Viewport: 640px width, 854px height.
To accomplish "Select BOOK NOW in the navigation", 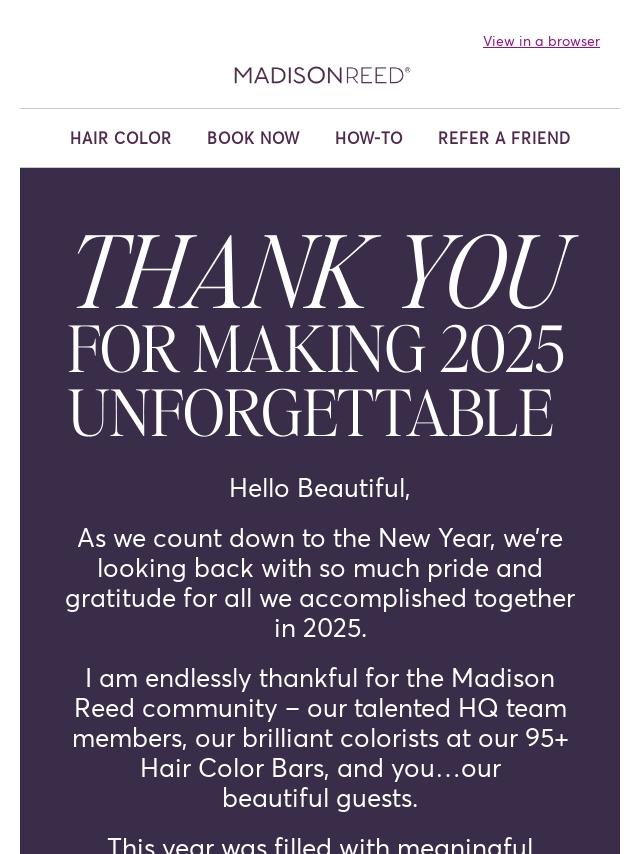I will [x=253, y=138].
